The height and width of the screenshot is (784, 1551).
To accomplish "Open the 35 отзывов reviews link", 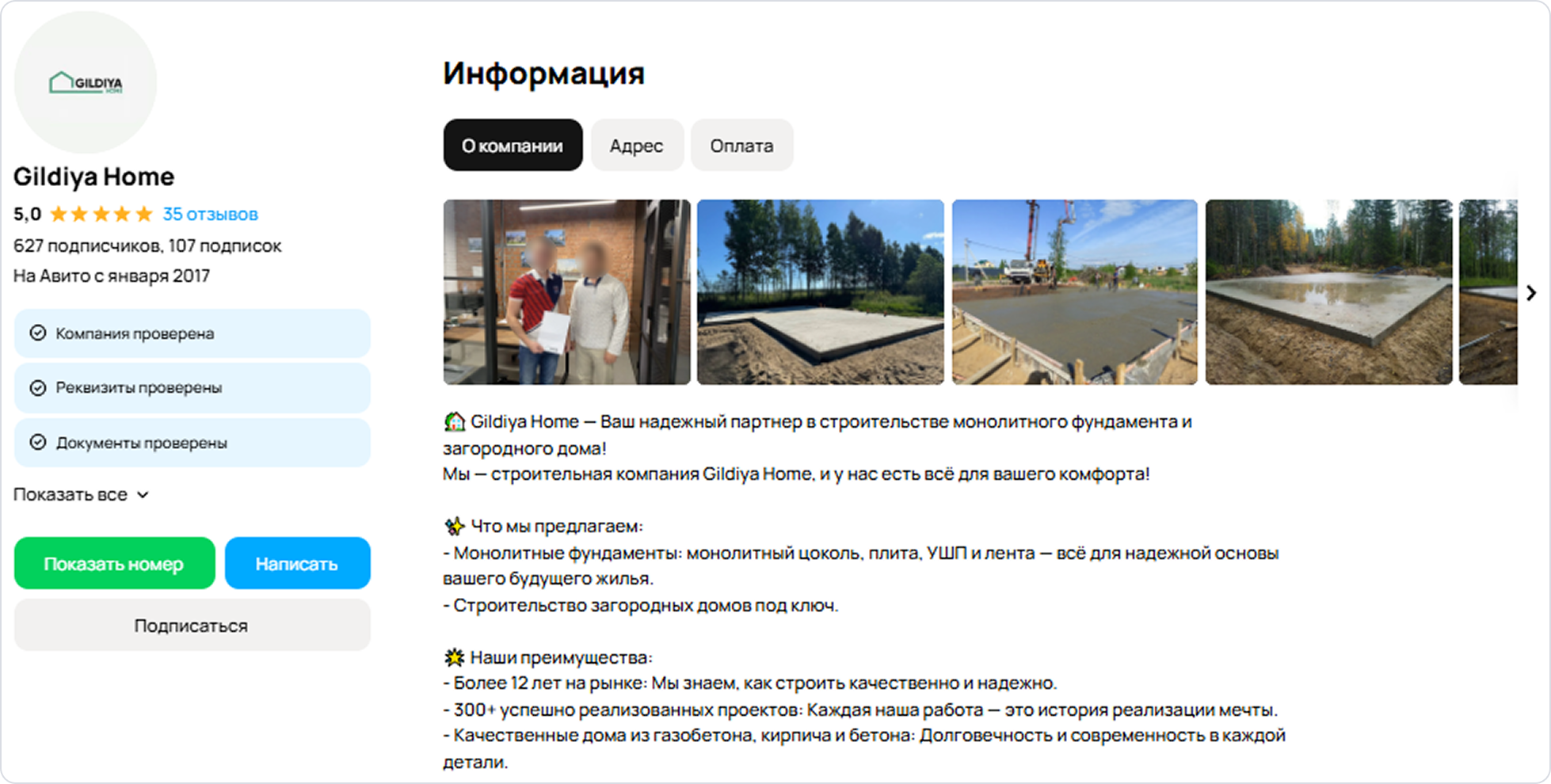I will point(210,215).
